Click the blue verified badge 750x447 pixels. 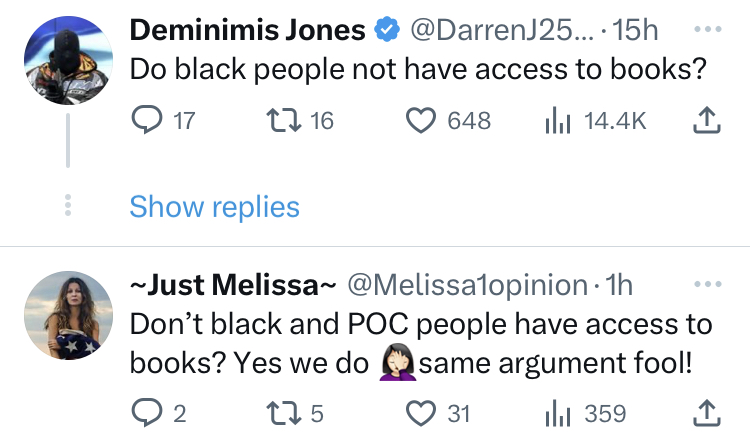point(386,31)
